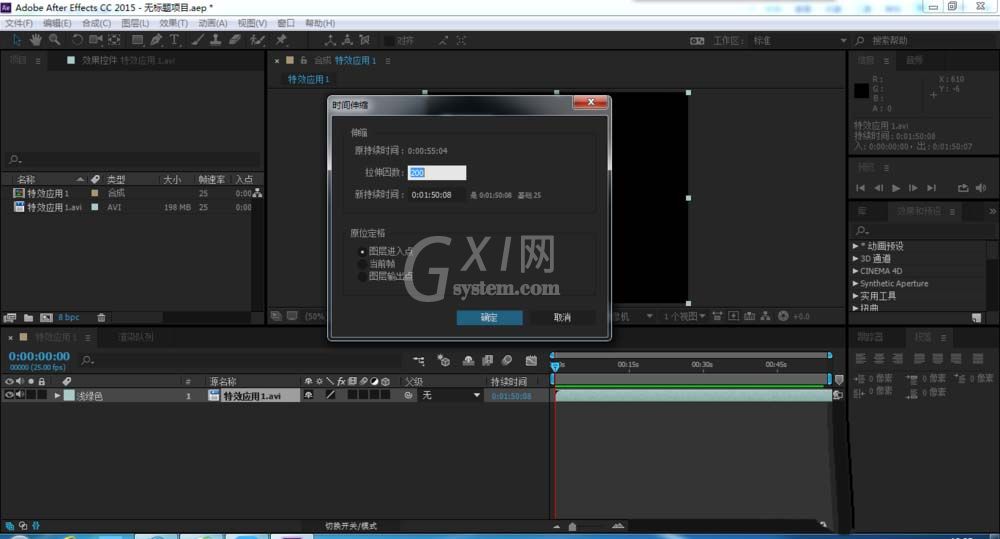This screenshot has height=539, width=1000.
Task: Select the Selection arrow tool
Action: point(17,40)
